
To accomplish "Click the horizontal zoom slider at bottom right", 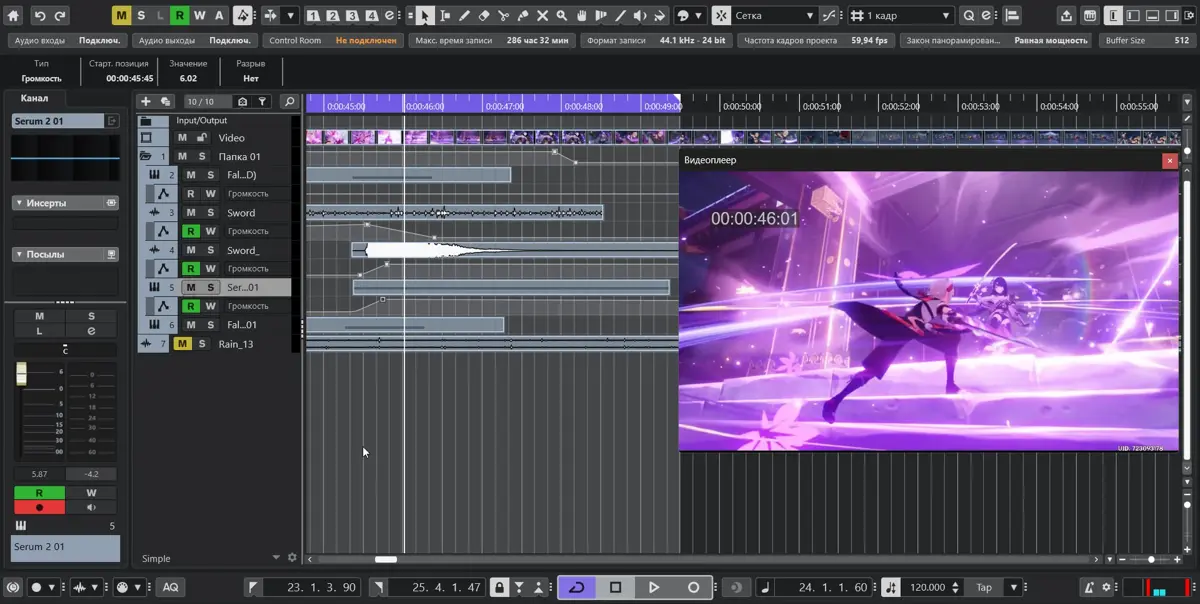I will [1151, 560].
